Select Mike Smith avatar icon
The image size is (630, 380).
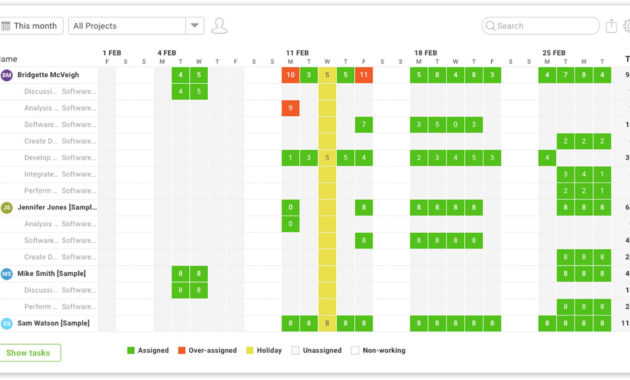(7, 274)
